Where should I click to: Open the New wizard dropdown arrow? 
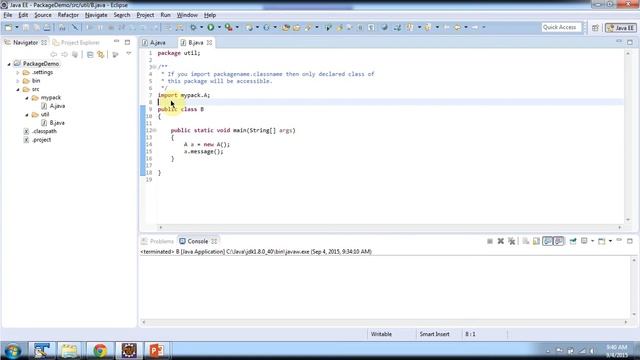tap(17, 27)
